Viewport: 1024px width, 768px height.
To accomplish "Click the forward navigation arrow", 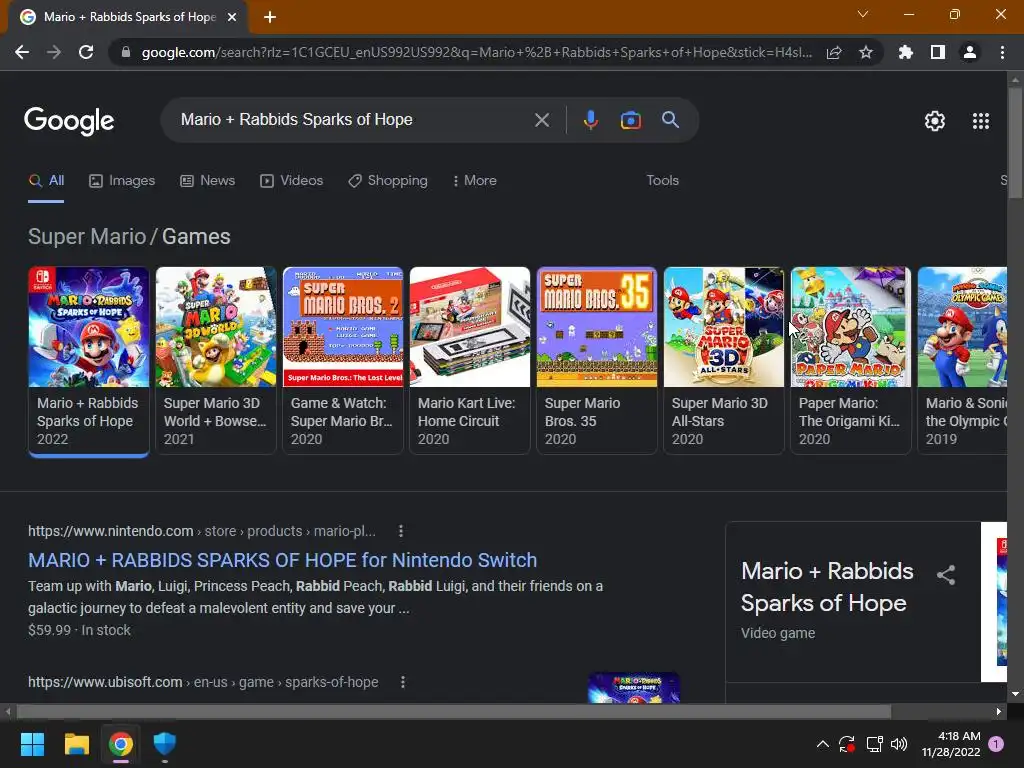I will click(54, 52).
